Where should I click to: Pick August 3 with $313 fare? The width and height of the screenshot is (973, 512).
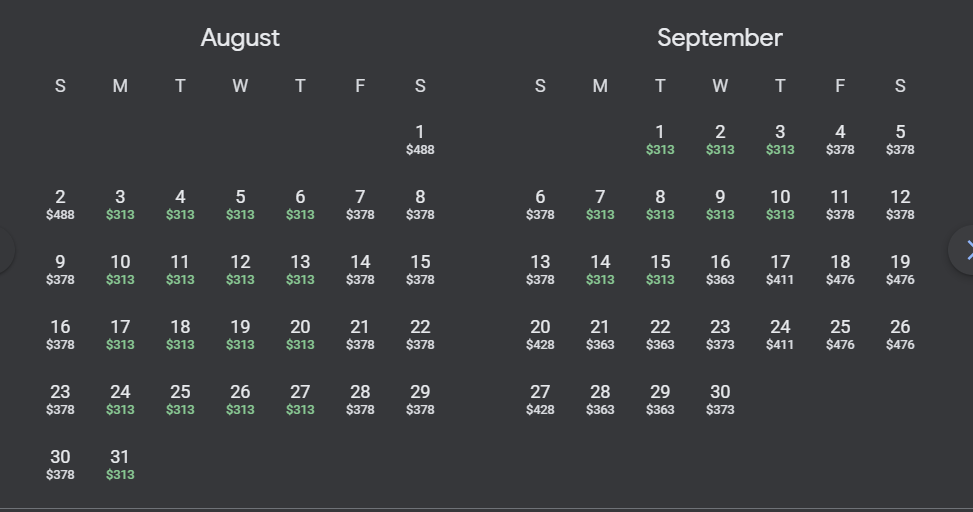tap(120, 204)
